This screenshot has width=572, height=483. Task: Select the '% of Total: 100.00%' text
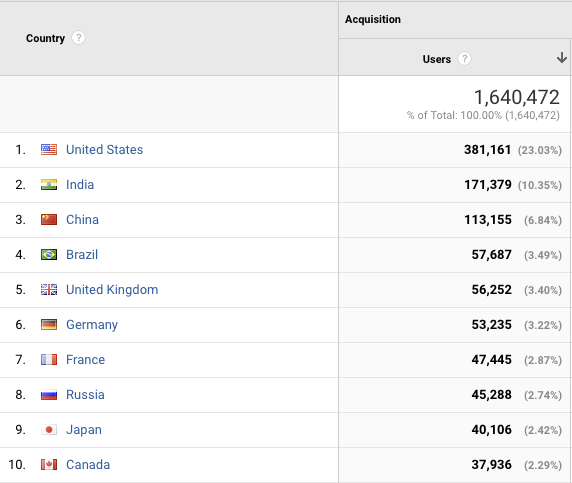tap(454, 115)
